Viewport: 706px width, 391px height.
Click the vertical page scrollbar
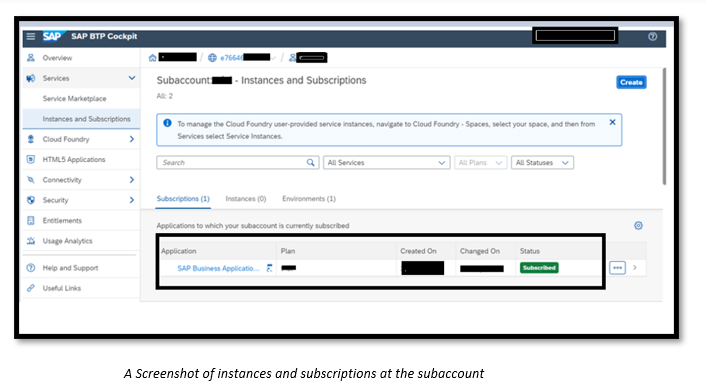pyautogui.click(x=664, y=126)
